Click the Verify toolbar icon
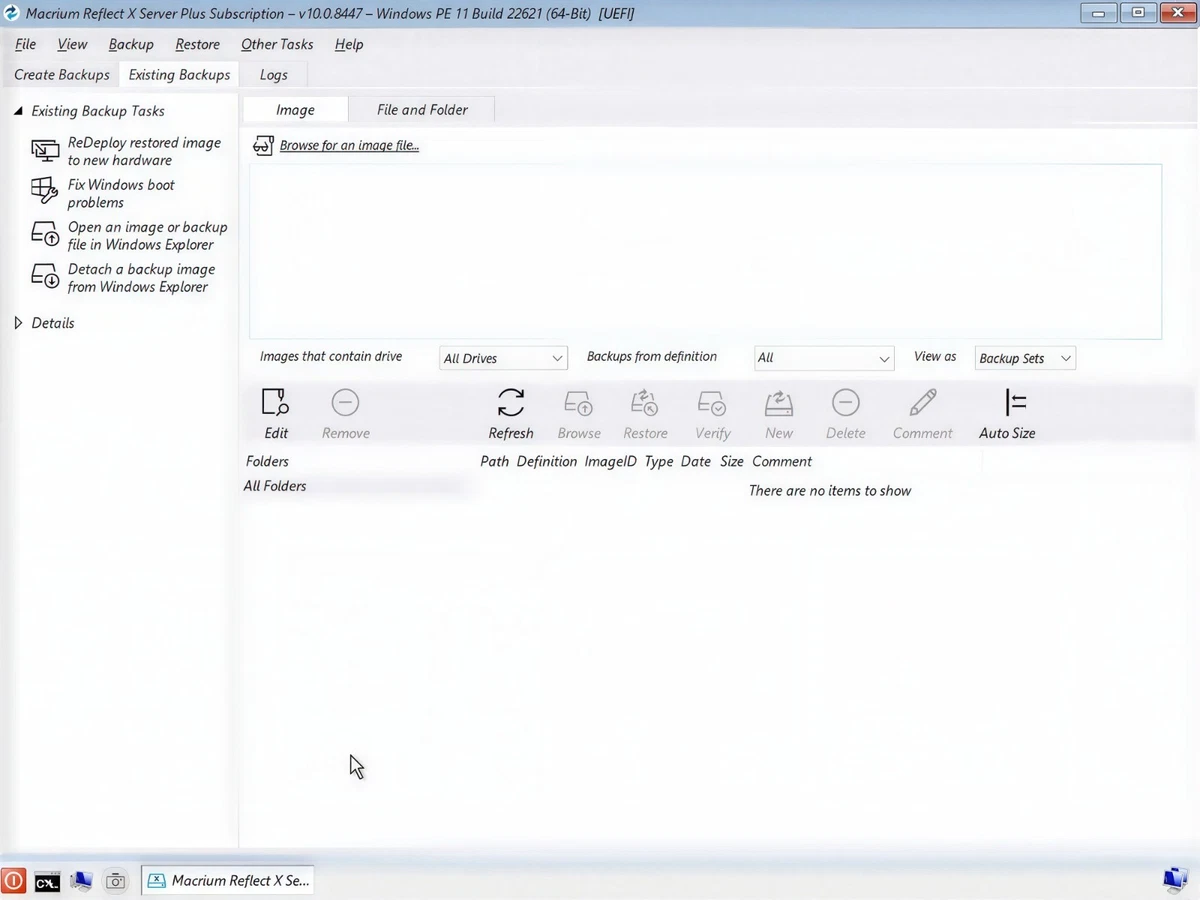 pos(712,403)
